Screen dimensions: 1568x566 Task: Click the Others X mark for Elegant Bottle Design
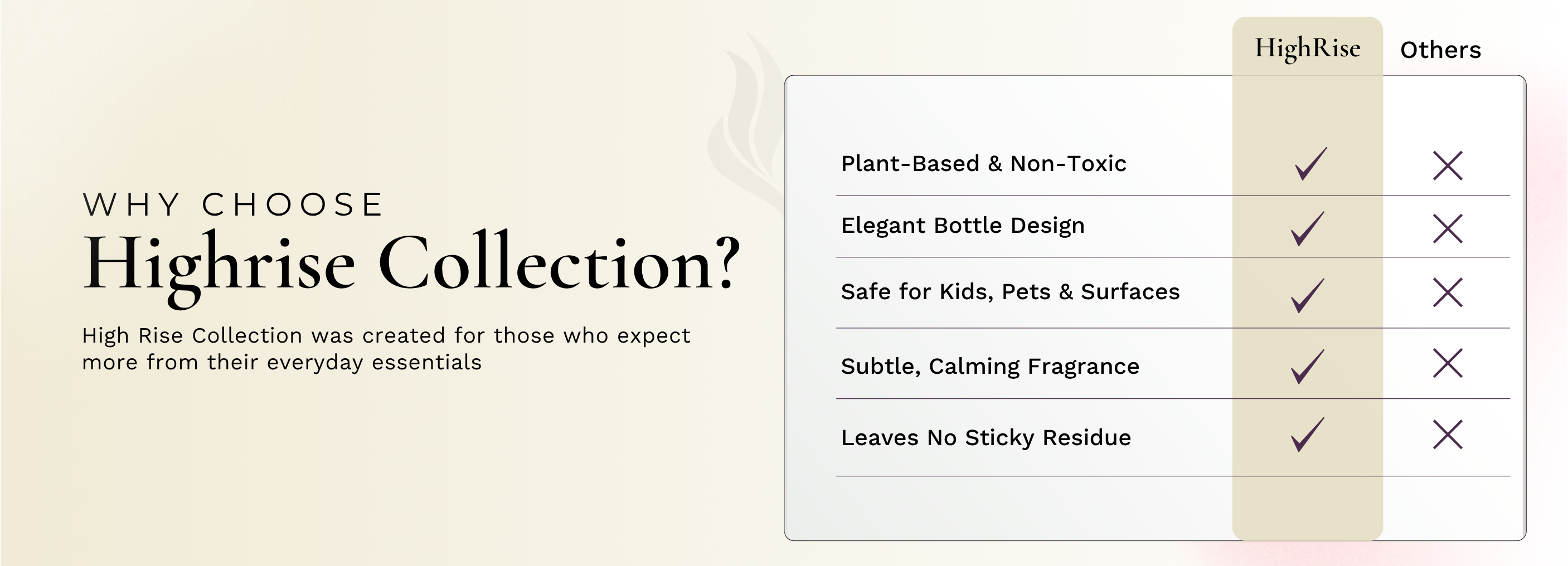pyautogui.click(x=1447, y=229)
